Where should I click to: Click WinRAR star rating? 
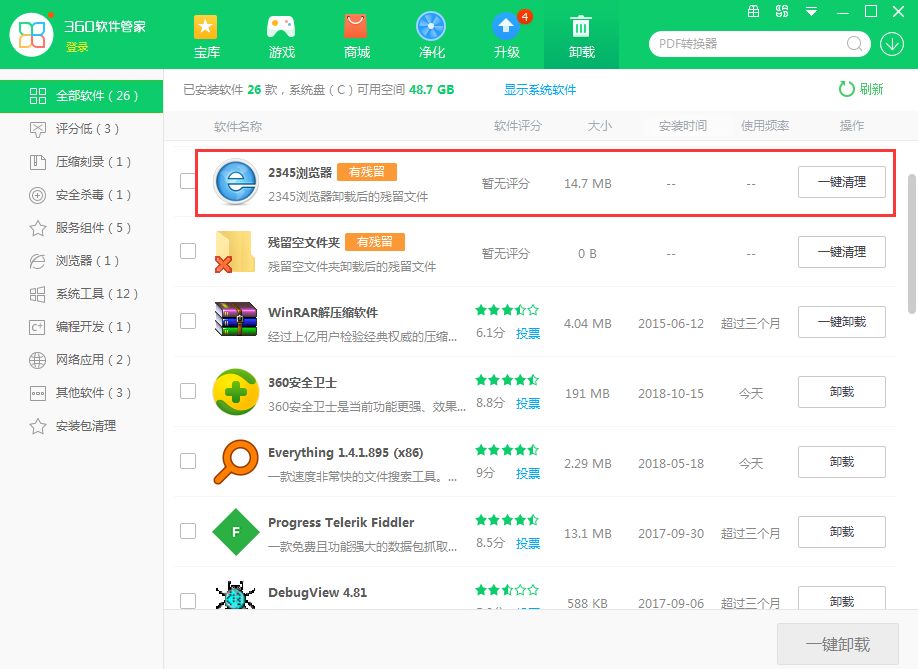click(507, 310)
